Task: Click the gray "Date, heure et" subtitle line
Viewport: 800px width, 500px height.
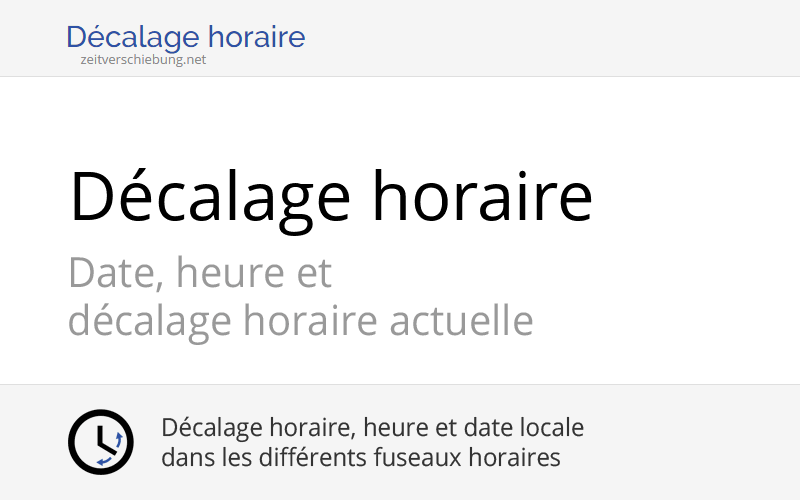Action: [x=200, y=272]
